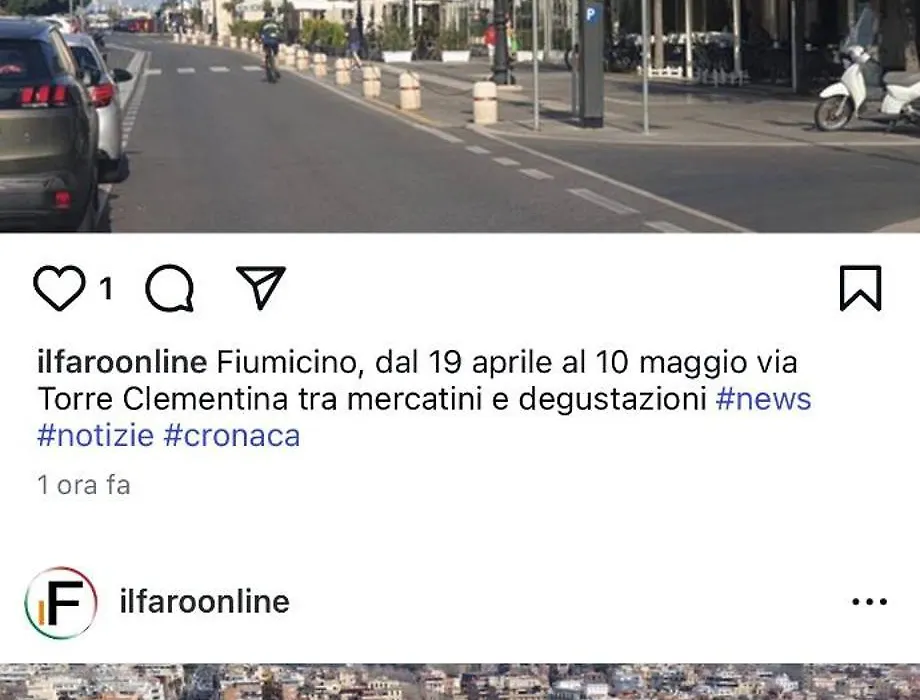Tap the white scooter in the photo
Viewport: 920px width, 700px height.
pos(866,88)
